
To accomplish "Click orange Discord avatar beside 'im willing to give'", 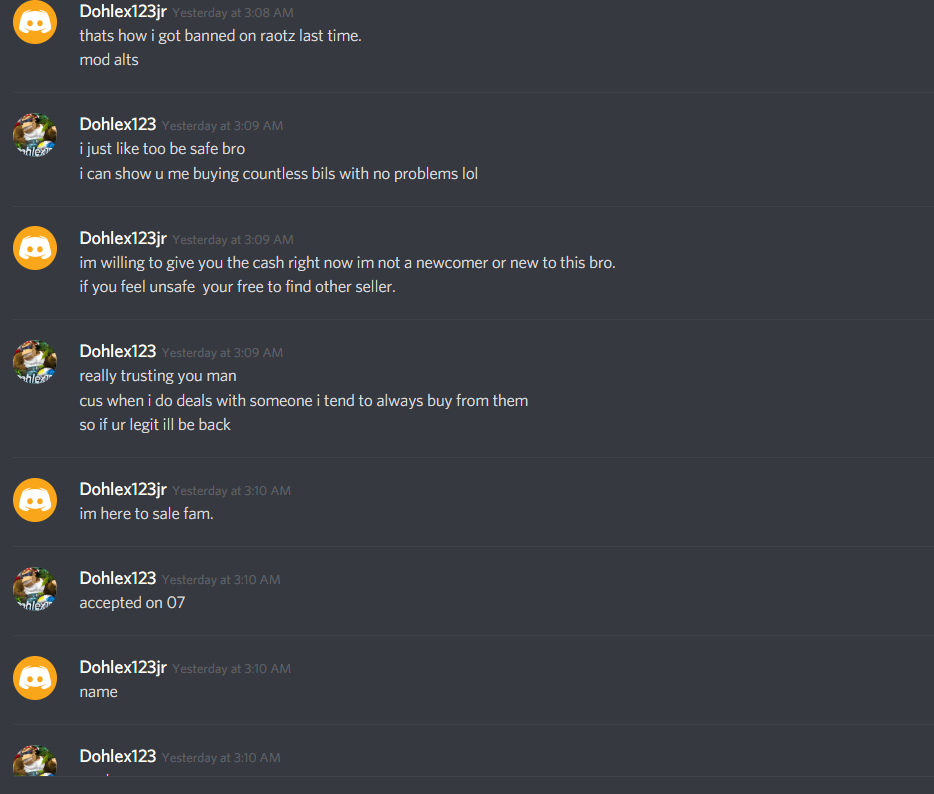I will tap(35, 248).
